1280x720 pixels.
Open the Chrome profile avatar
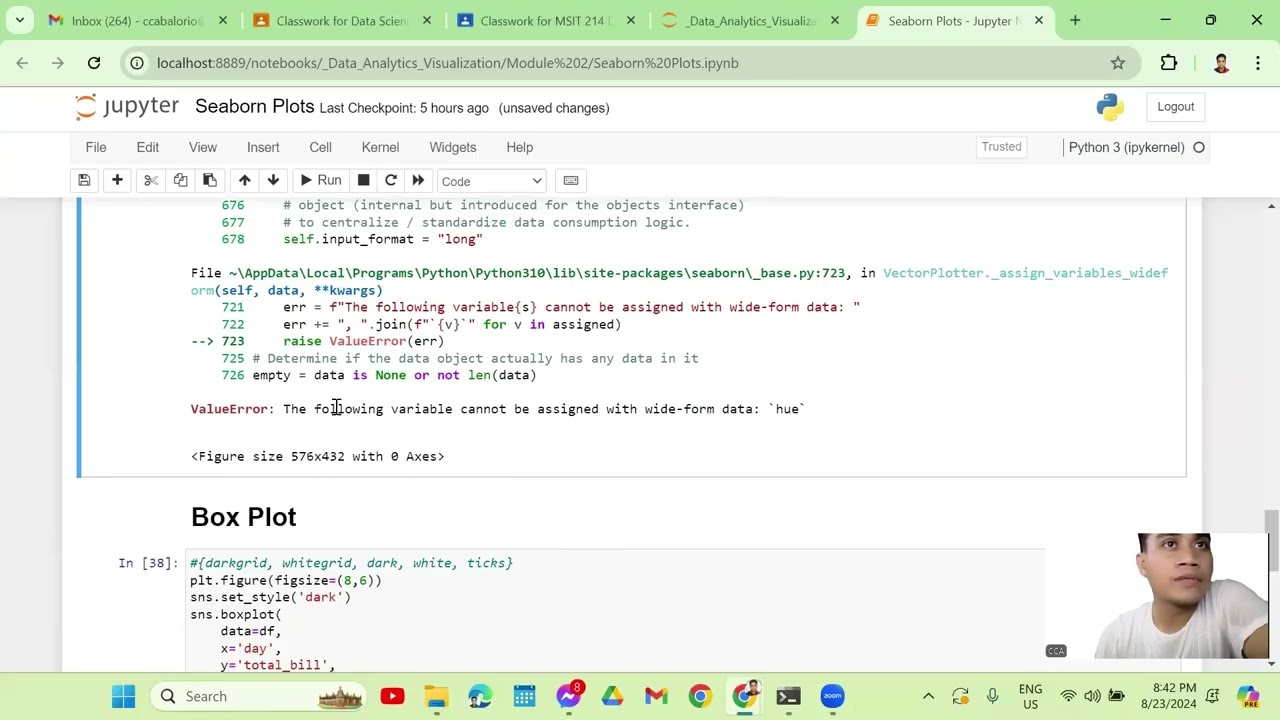click(x=1221, y=63)
